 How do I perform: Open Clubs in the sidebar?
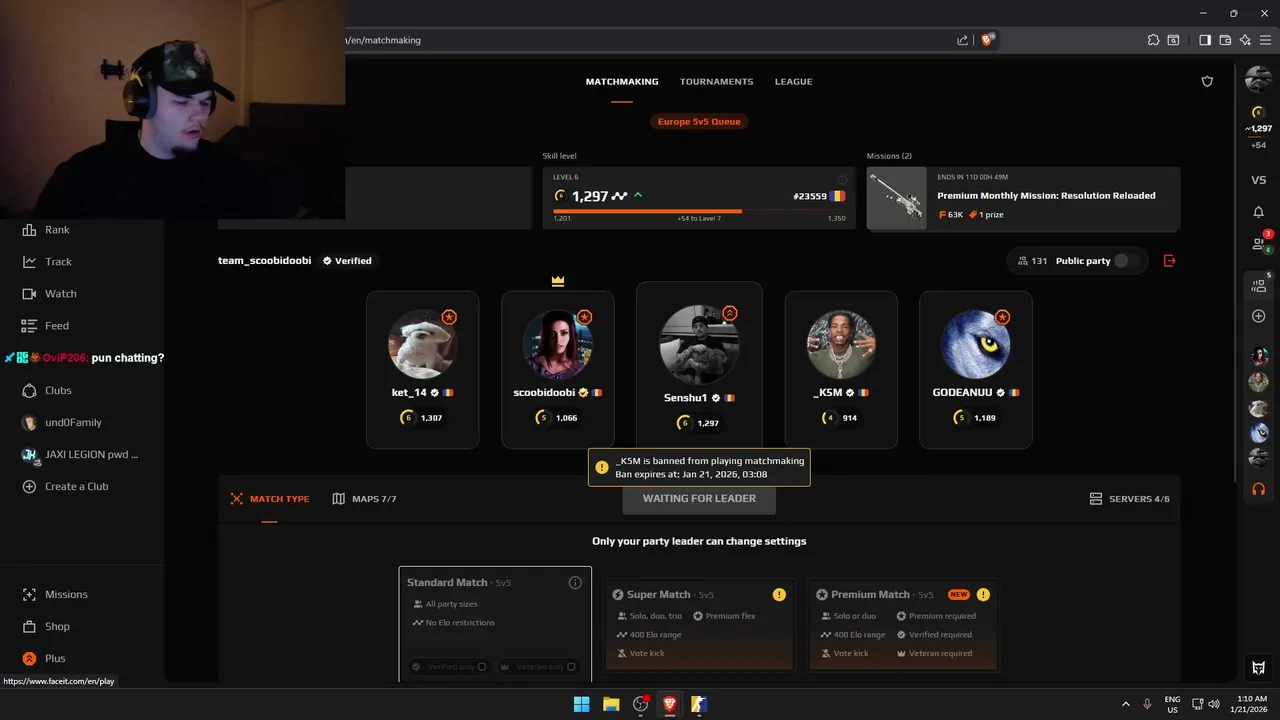(47, 390)
